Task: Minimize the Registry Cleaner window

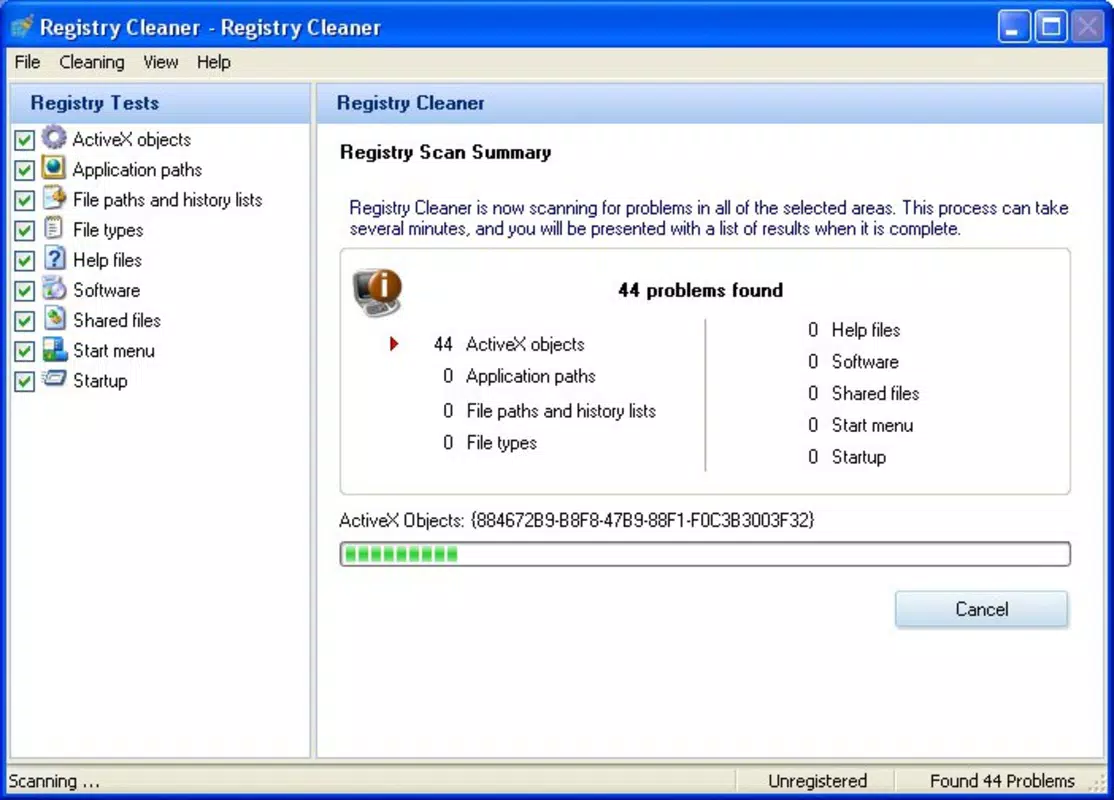Action: (x=1014, y=27)
